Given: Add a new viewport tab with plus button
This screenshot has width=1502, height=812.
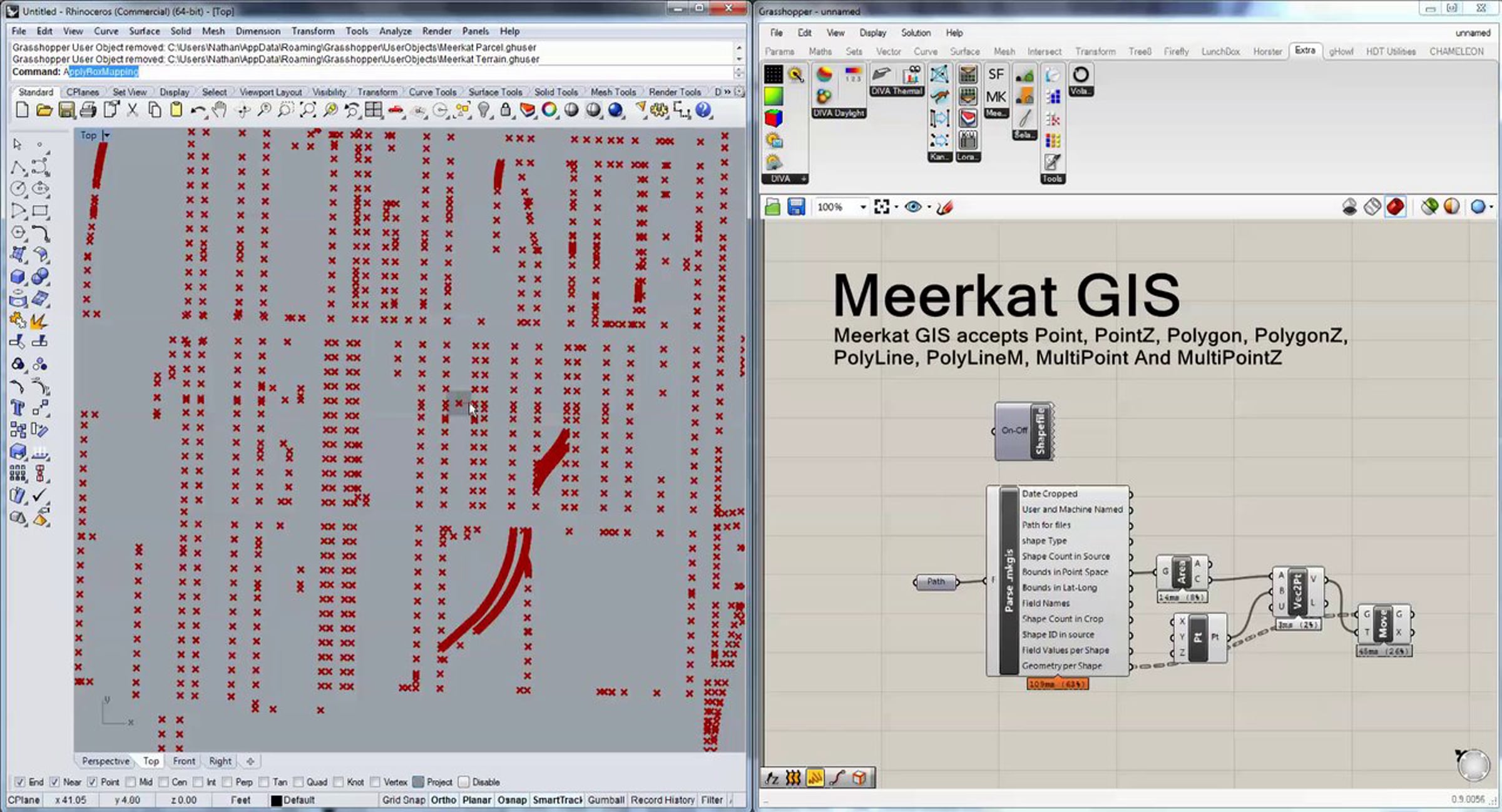Looking at the screenshot, I should point(250,761).
